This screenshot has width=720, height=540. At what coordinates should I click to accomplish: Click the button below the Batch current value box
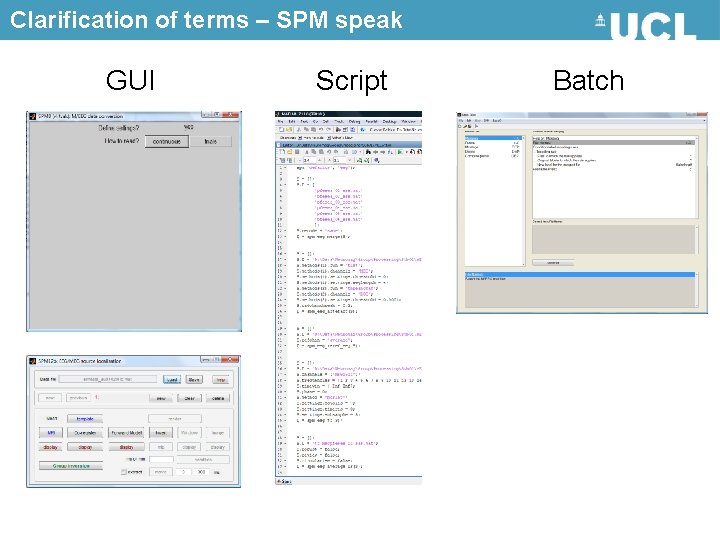[553, 263]
